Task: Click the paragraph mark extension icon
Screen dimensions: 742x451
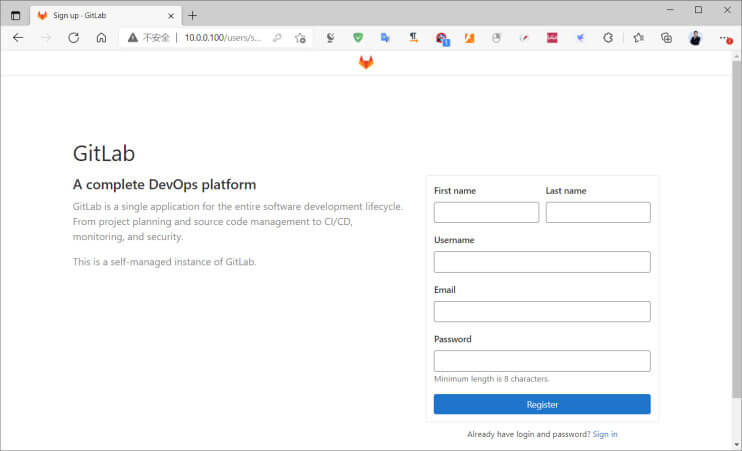Action: click(x=413, y=38)
